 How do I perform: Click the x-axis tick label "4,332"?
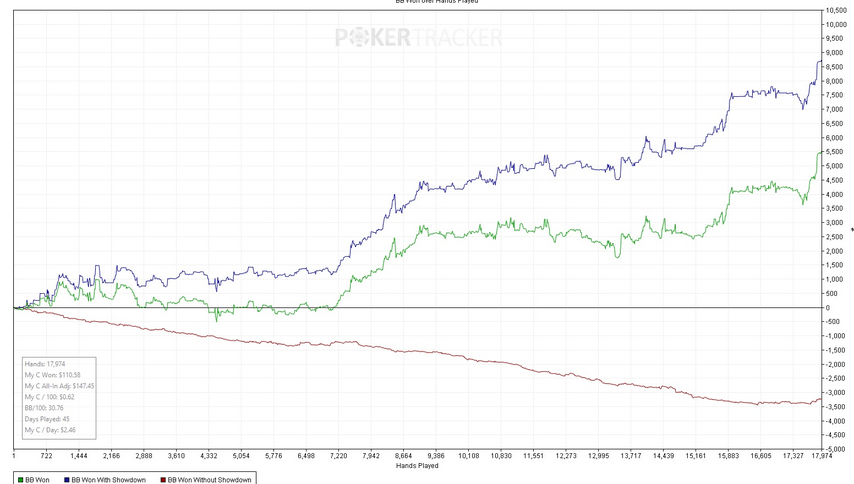[209, 456]
